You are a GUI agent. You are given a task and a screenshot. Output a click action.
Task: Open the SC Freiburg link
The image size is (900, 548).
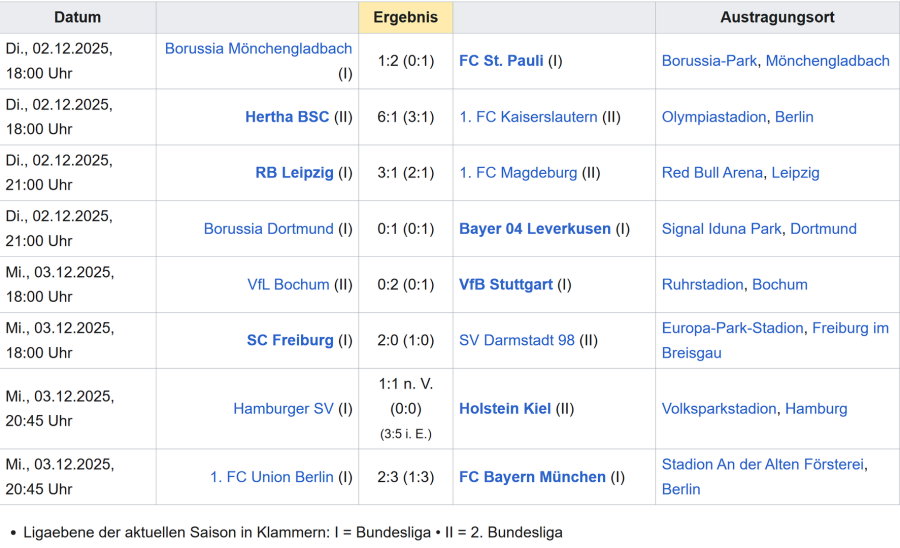tap(290, 340)
